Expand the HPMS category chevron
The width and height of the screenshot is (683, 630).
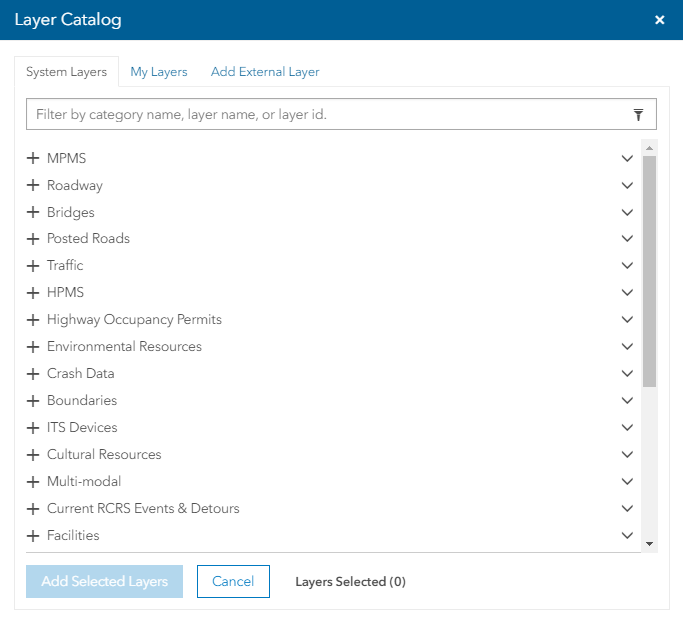627,293
